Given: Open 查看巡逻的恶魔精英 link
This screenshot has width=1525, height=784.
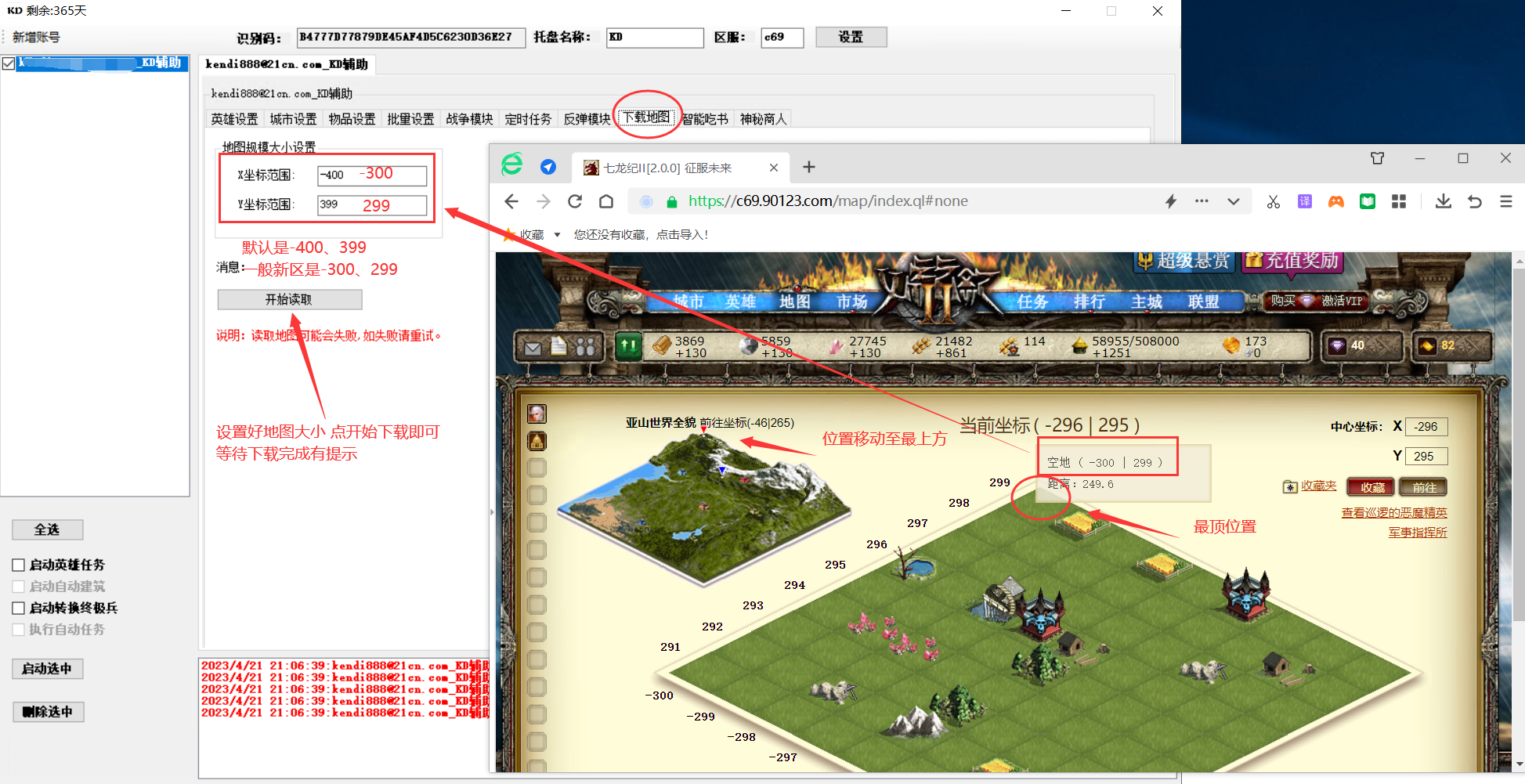Looking at the screenshot, I should pyautogui.click(x=1394, y=512).
